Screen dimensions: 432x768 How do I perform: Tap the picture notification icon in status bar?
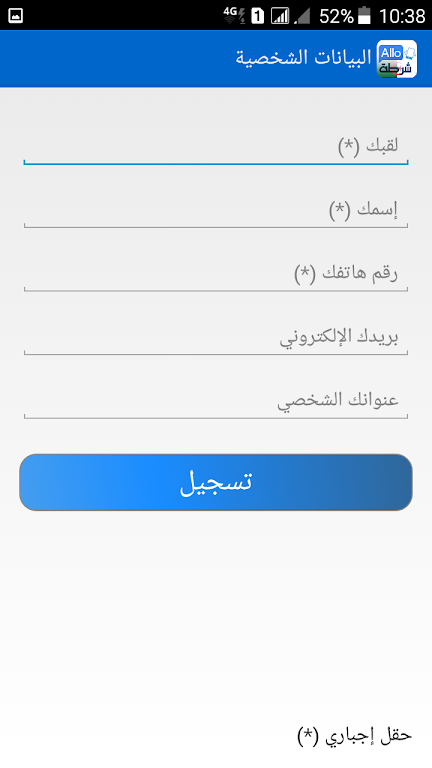pyautogui.click(x=16, y=16)
